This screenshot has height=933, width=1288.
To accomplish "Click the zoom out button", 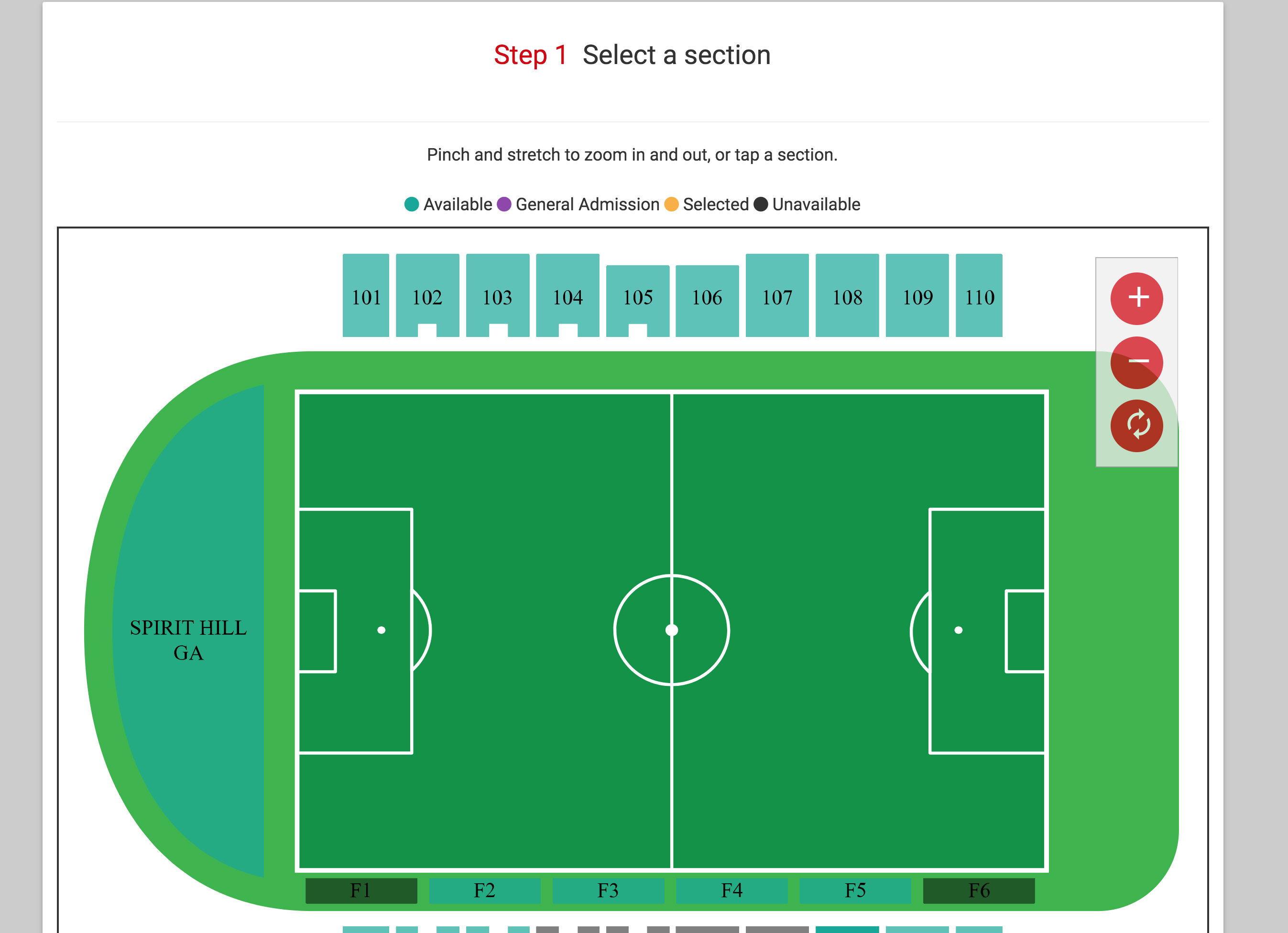I will click(1140, 363).
